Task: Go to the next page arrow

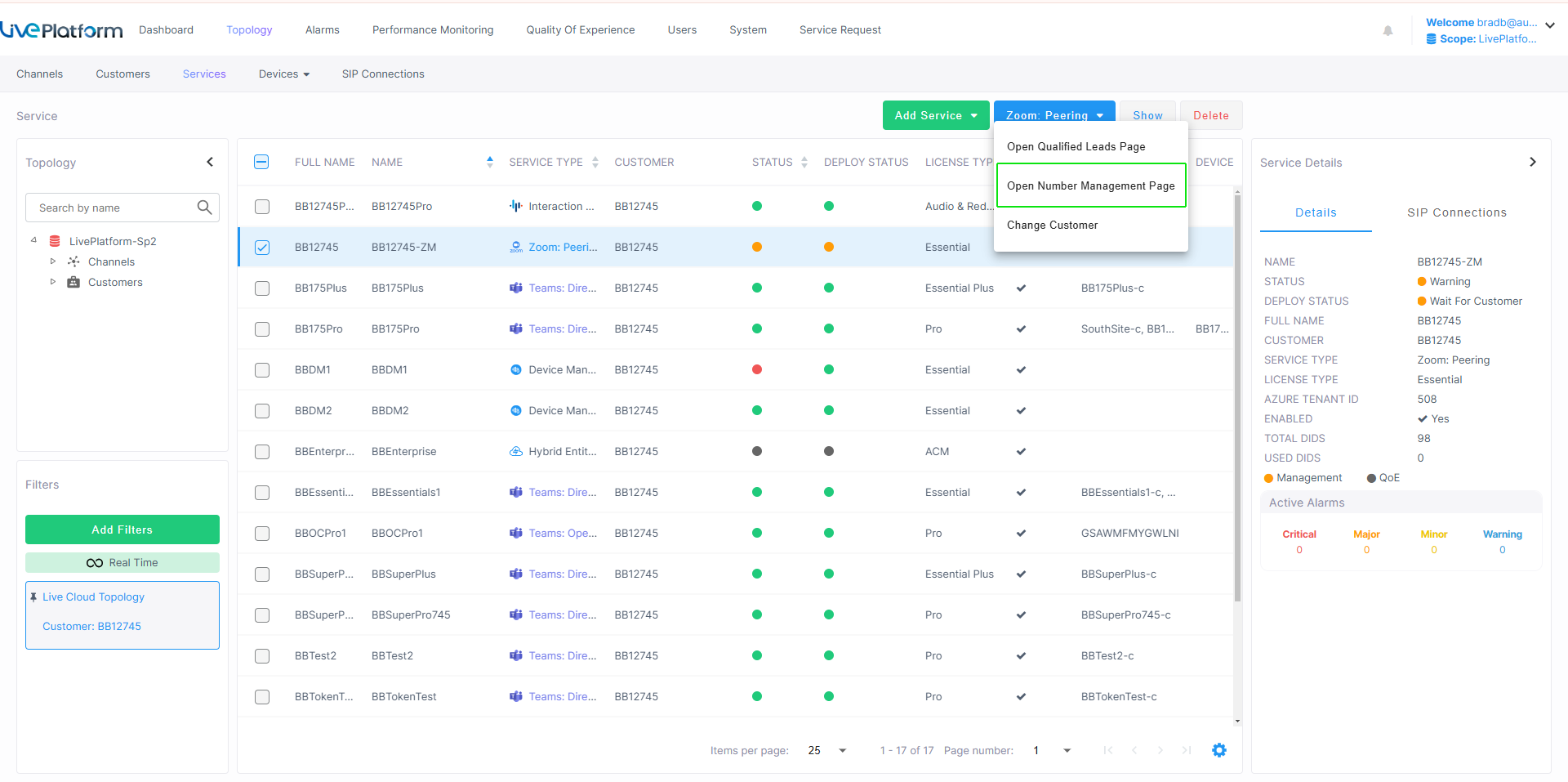Action: tap(1160, 750)
